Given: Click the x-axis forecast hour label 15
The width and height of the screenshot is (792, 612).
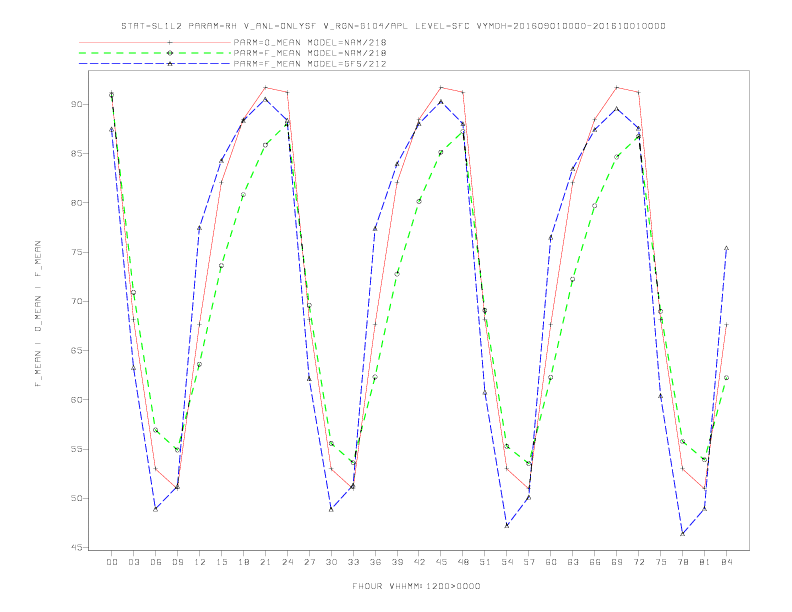Looking at the screenshot, I should coord(221,562).
